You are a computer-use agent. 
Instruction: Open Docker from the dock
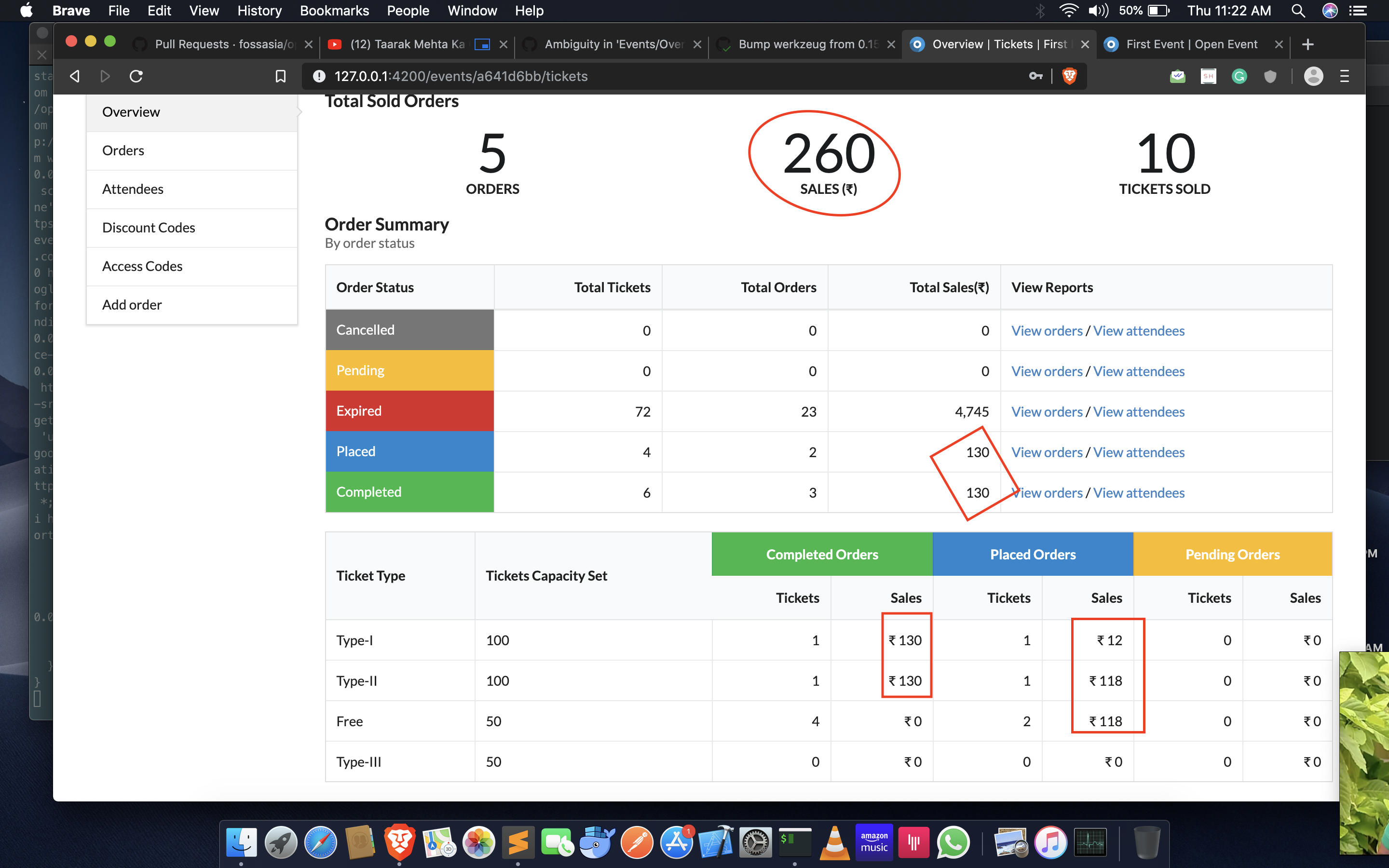pos(597,843)
